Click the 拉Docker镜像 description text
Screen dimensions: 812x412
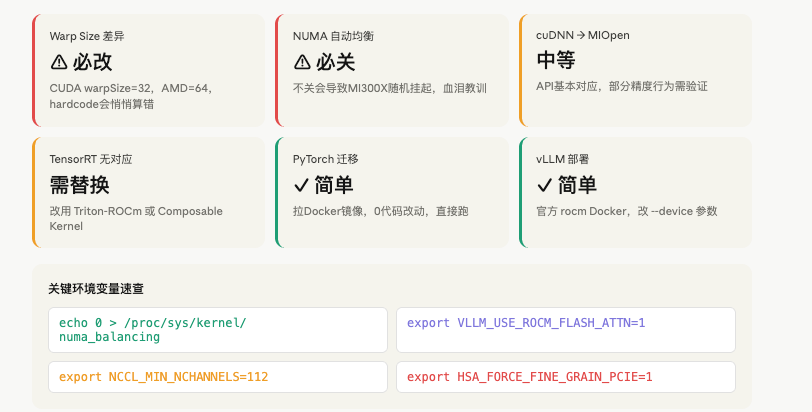pyautogui.click(x=381, y=211)
